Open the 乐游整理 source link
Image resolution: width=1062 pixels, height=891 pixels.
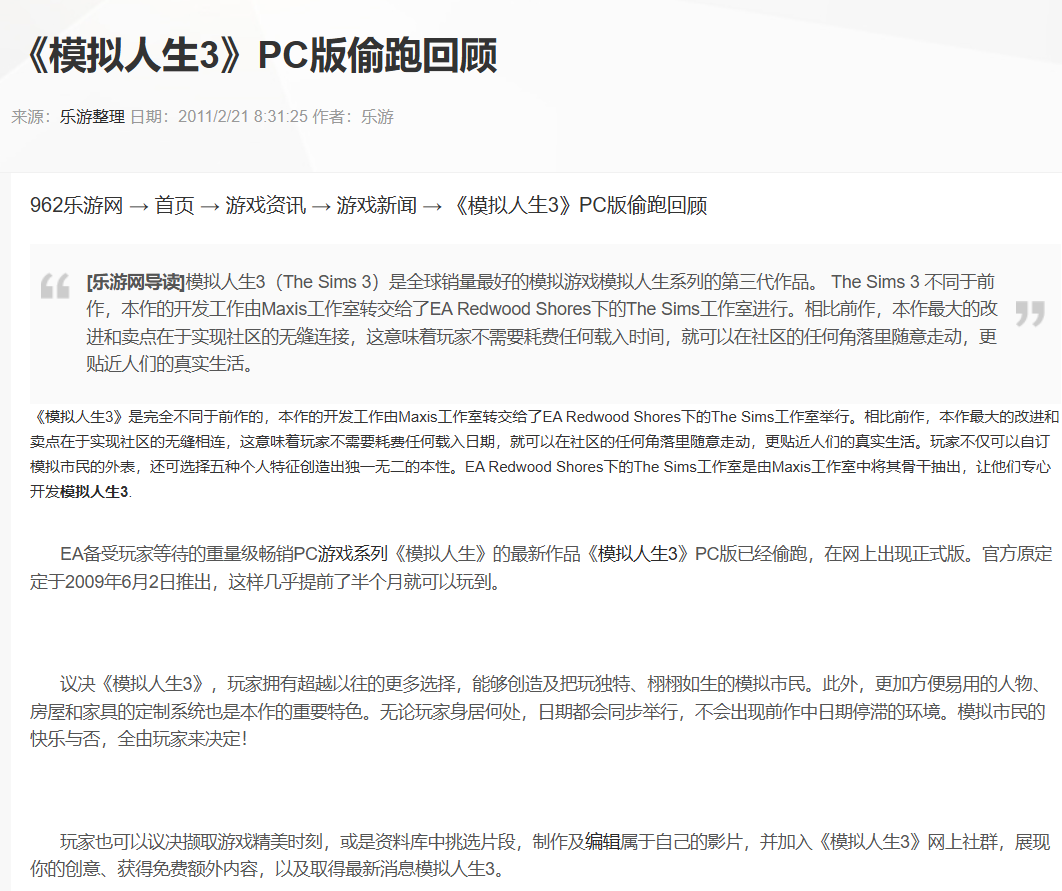(92, 116)
